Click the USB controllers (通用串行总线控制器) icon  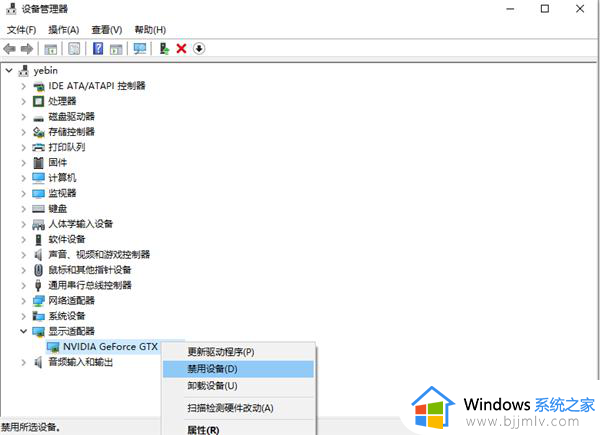[38, 285]
